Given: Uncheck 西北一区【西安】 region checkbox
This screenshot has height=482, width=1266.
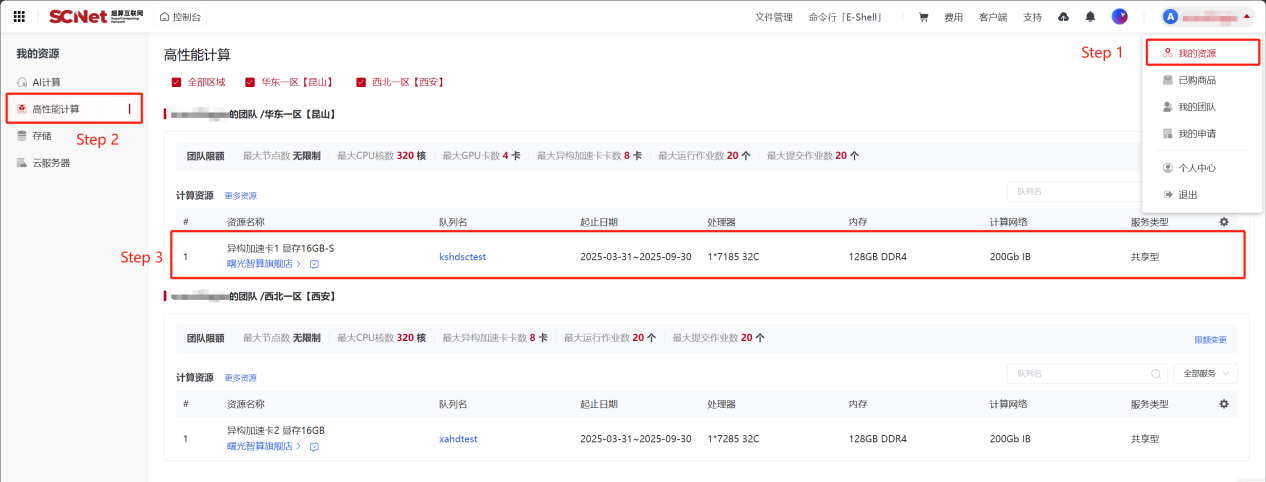Looking at the screenshot, I should pyautogui.click(x=361, y=82).
